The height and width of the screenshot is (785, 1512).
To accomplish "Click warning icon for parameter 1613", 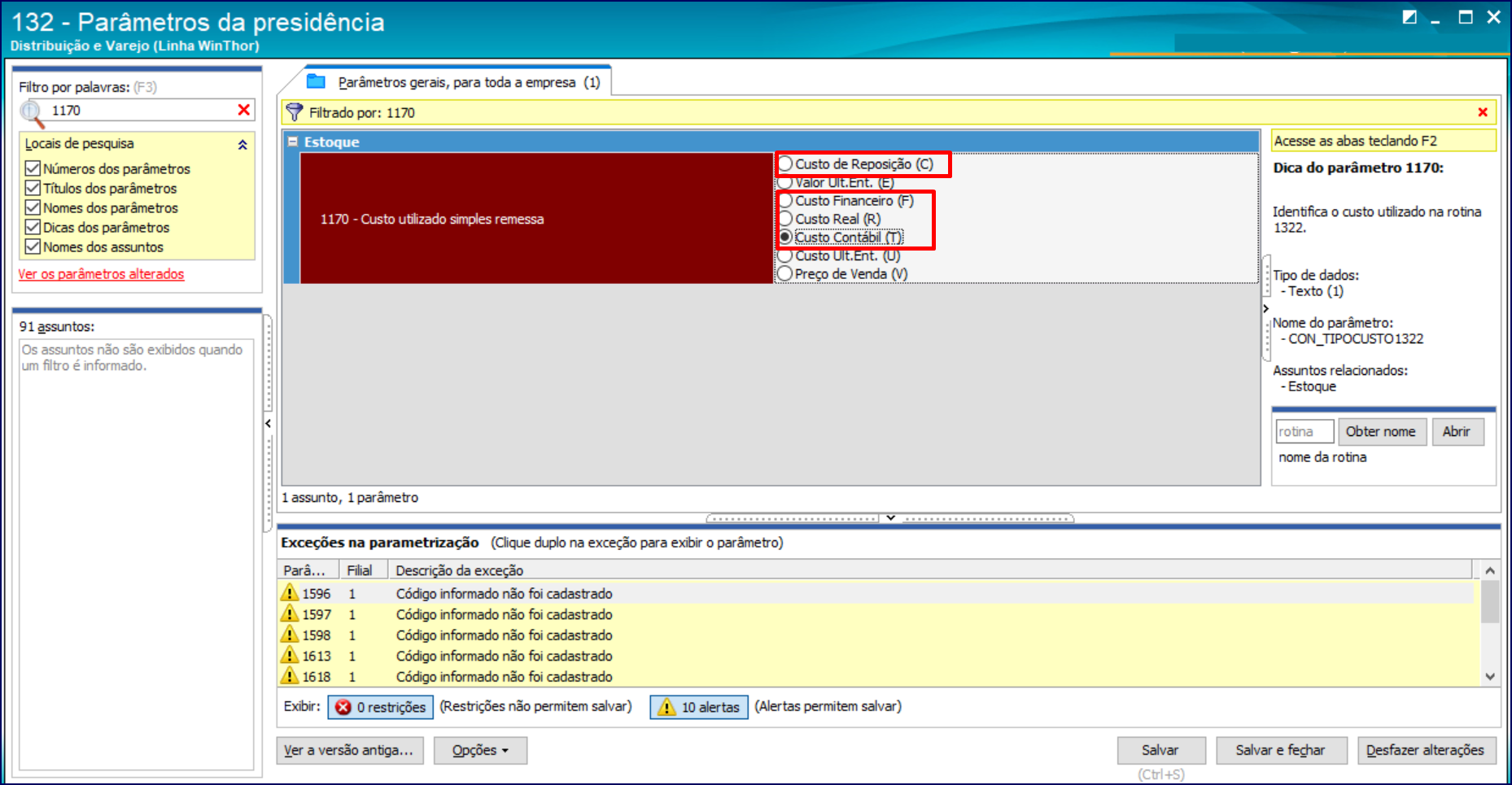I will tap(290, 655).
